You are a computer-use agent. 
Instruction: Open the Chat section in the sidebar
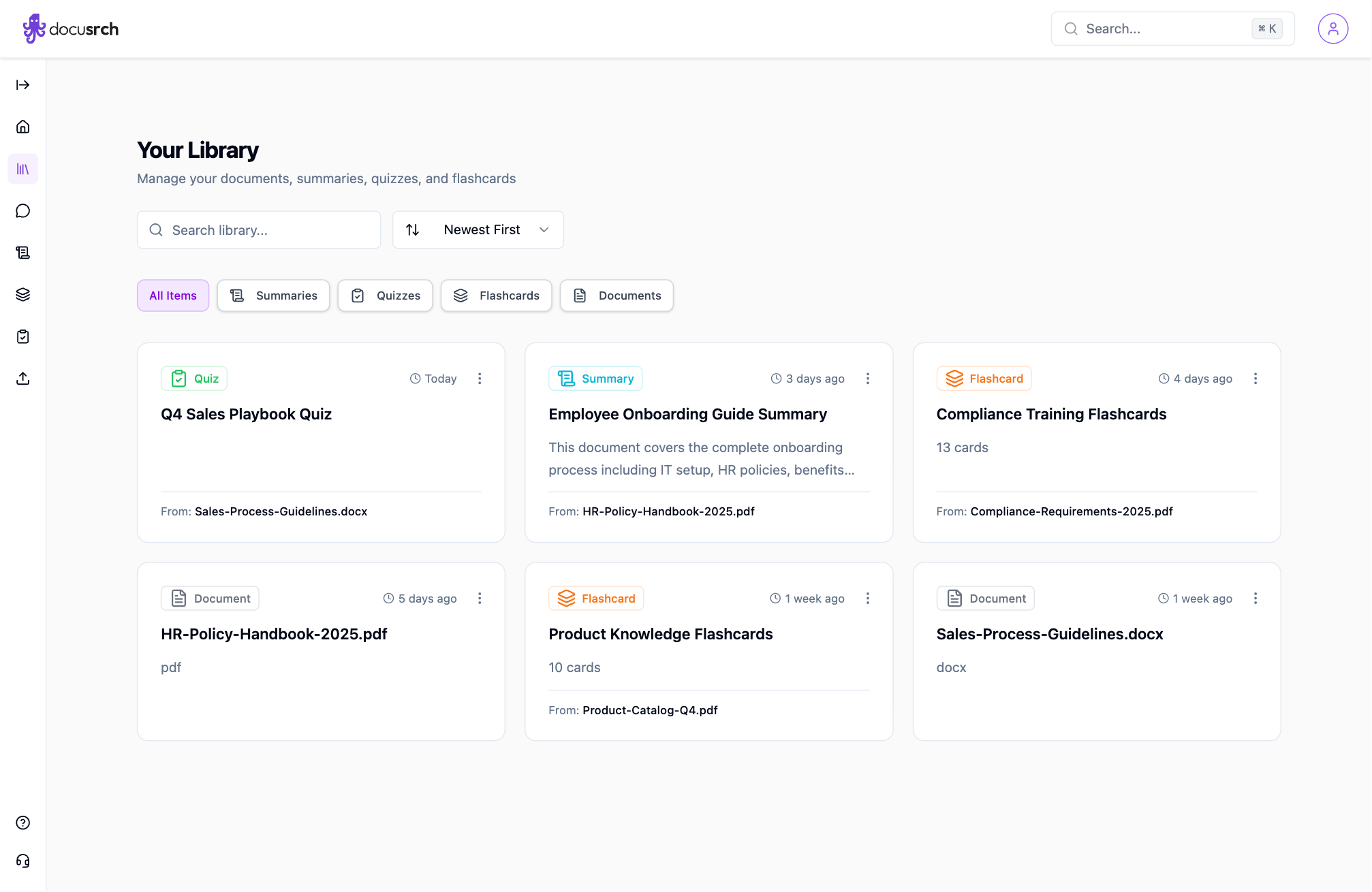[22, 210]
